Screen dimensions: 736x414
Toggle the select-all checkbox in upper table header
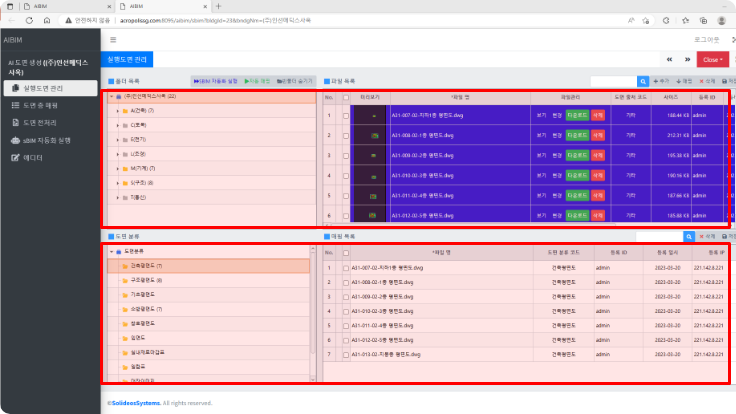(x=346, y=97)
